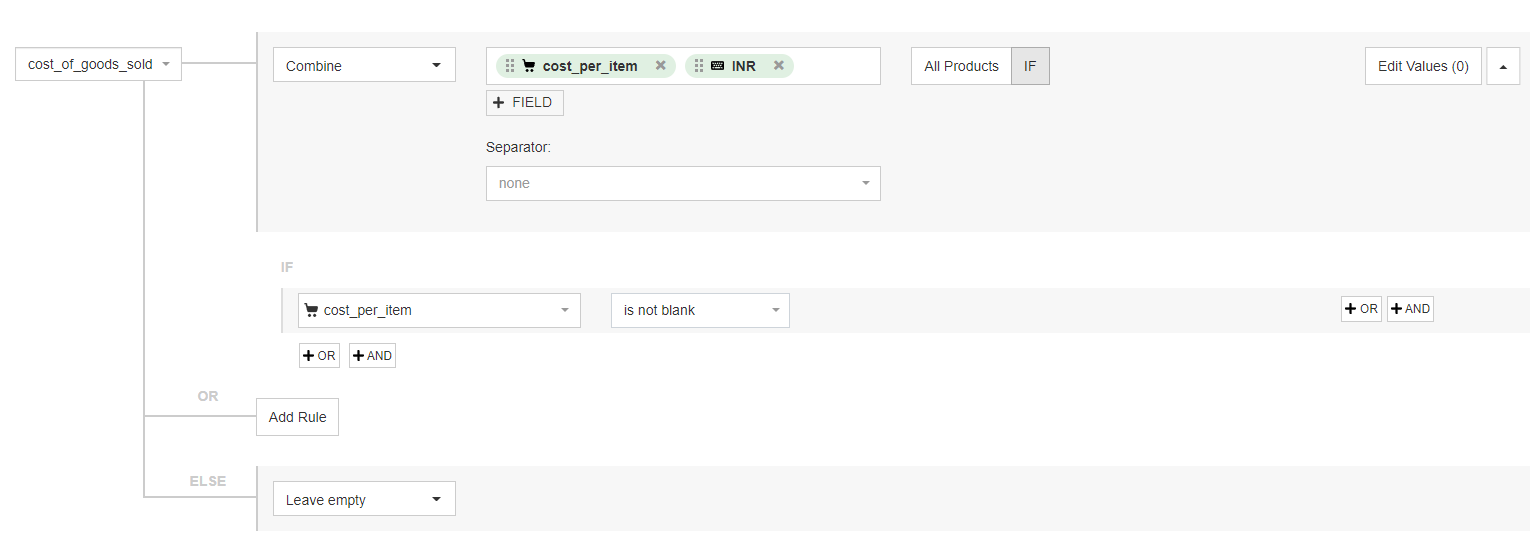Click the + FIELD button

click(x=525, y=102)
